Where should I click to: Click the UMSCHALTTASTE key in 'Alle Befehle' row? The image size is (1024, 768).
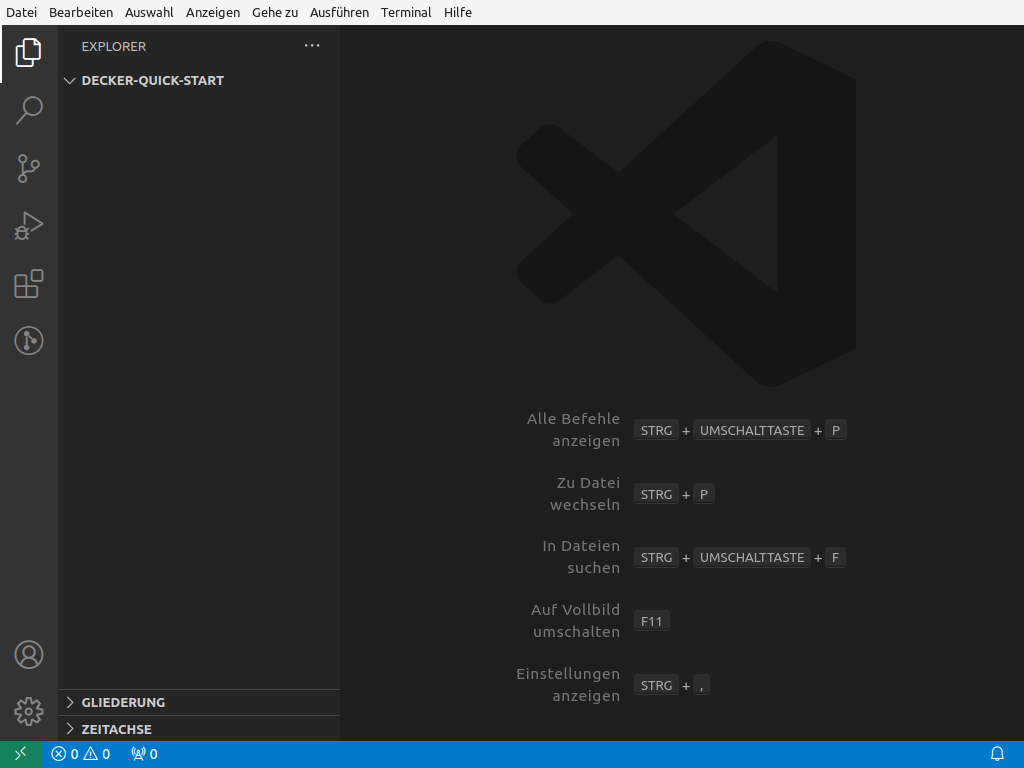pos(752,430)
